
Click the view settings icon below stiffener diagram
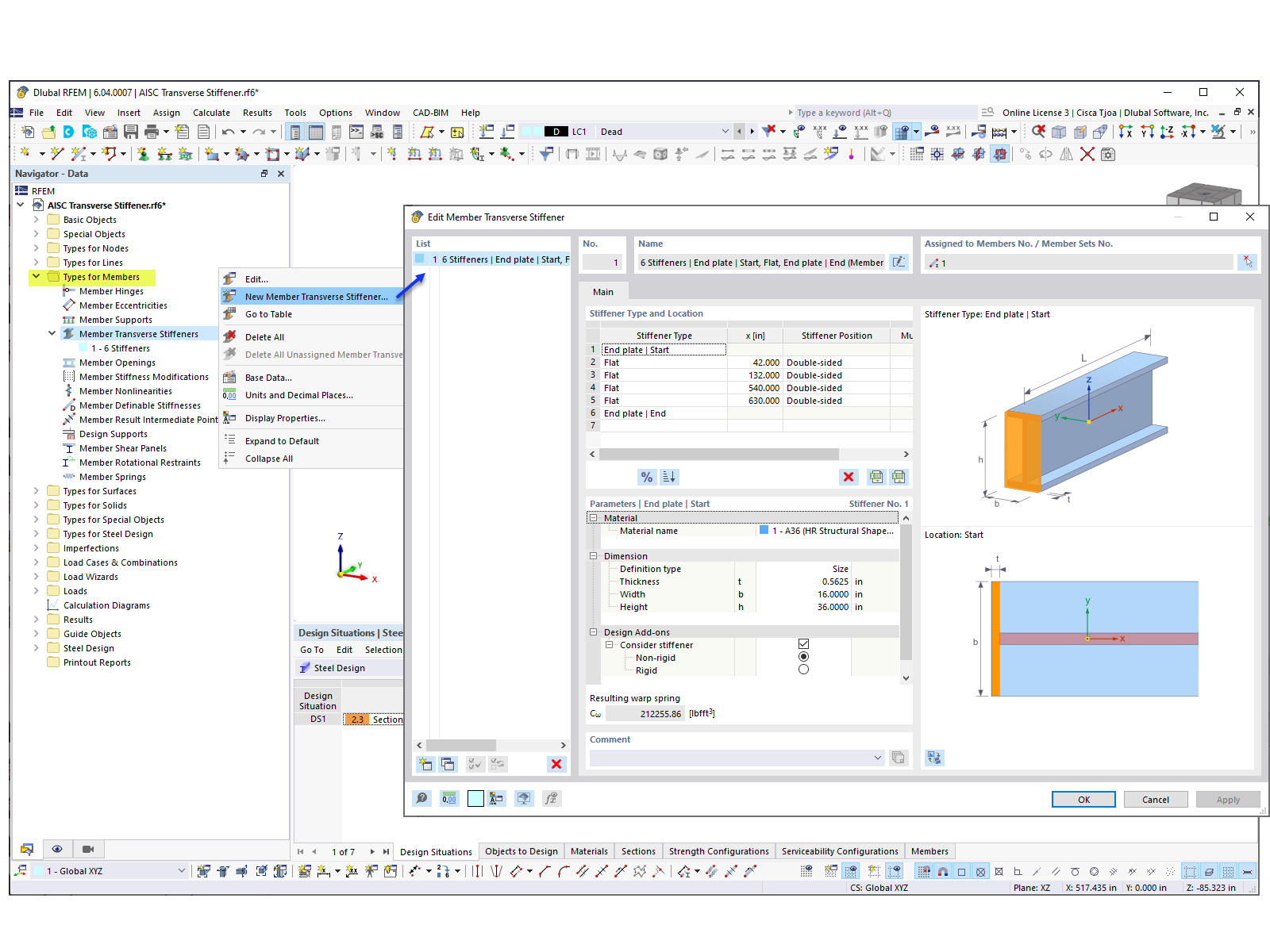click(x=934, y=758)
